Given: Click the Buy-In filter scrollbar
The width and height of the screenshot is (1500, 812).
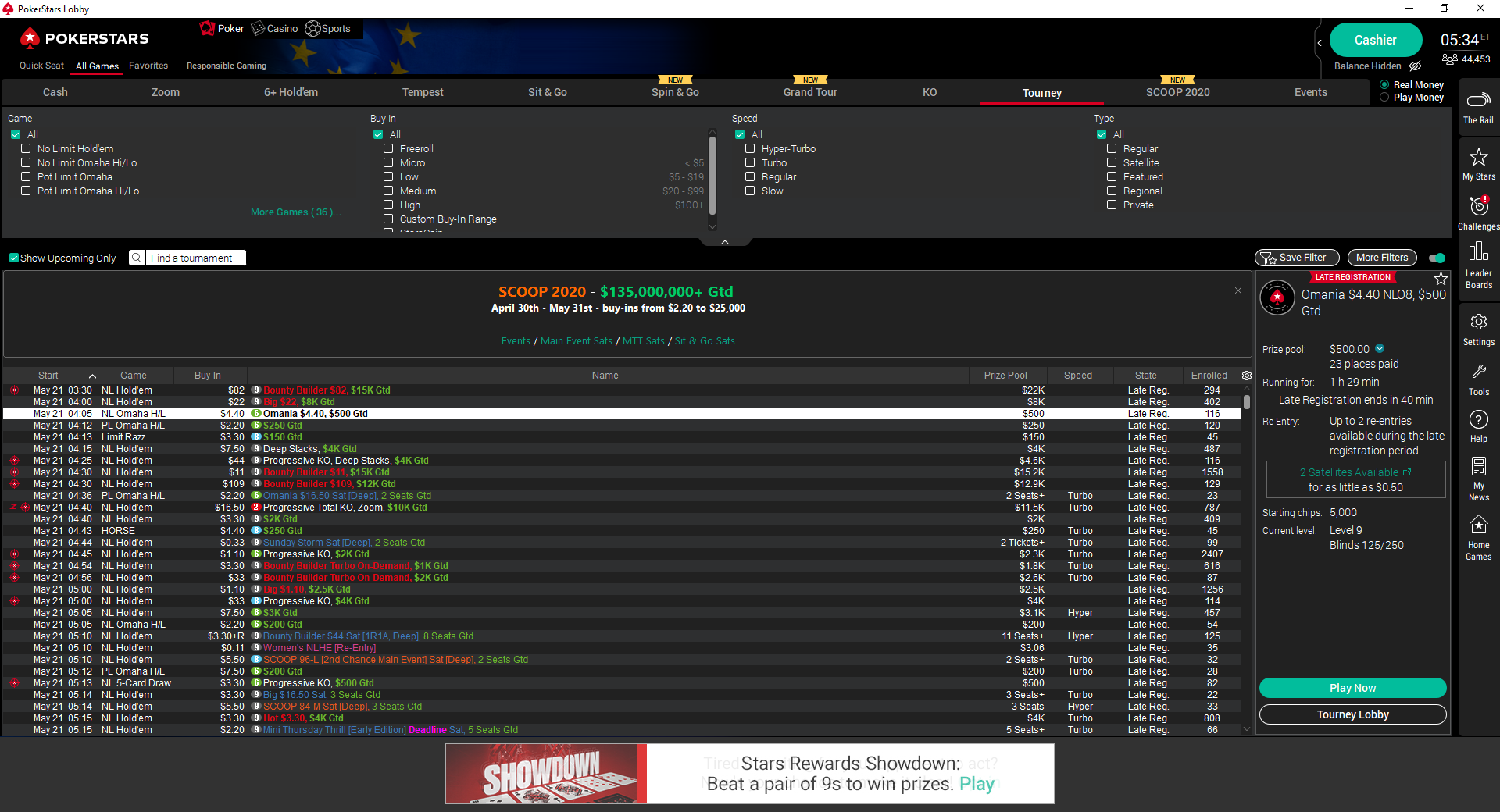Looking at the screenshot, I should click(x=712, y=176).
